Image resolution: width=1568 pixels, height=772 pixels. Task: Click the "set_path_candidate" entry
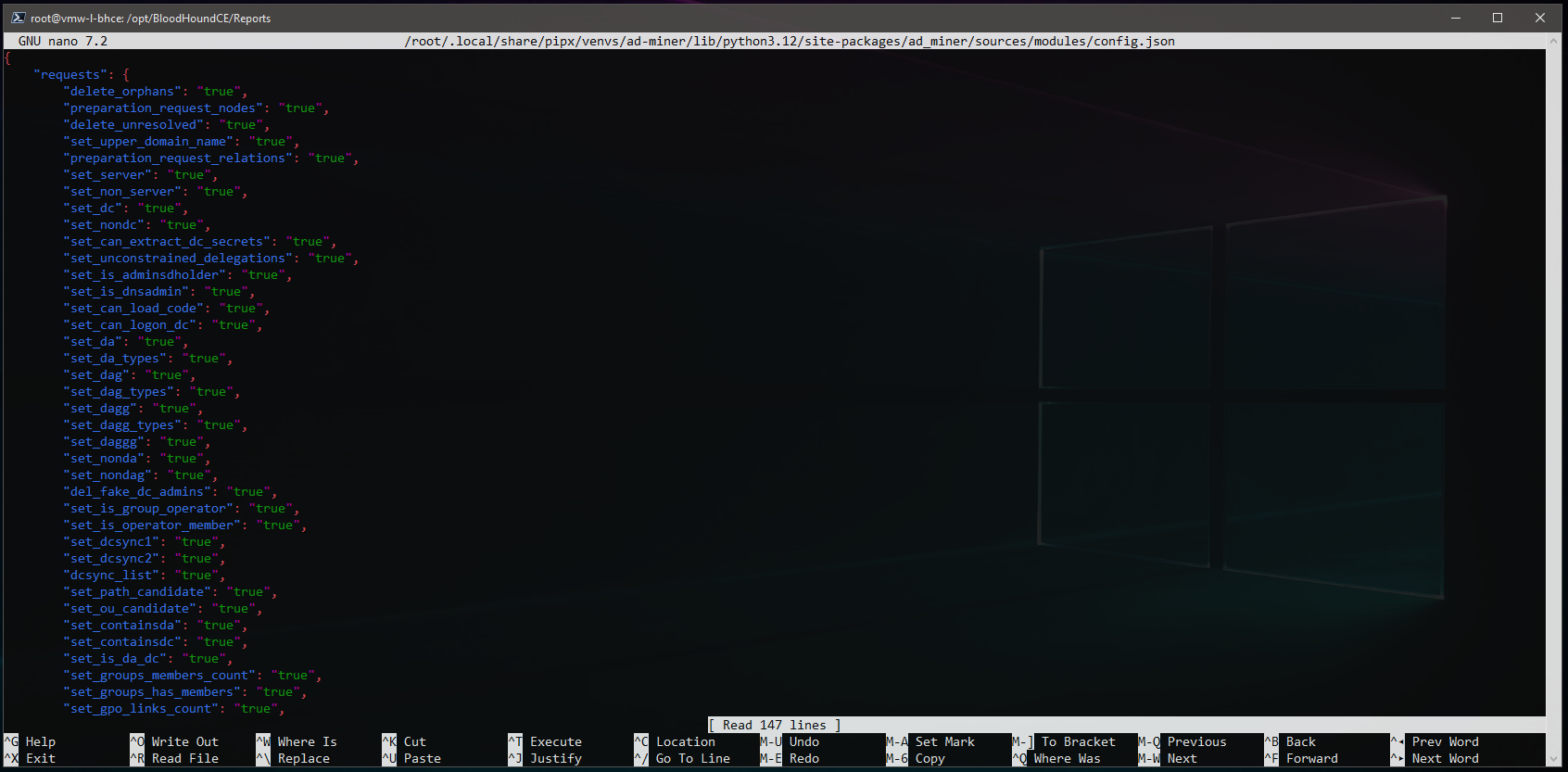(x=171, y=592)
